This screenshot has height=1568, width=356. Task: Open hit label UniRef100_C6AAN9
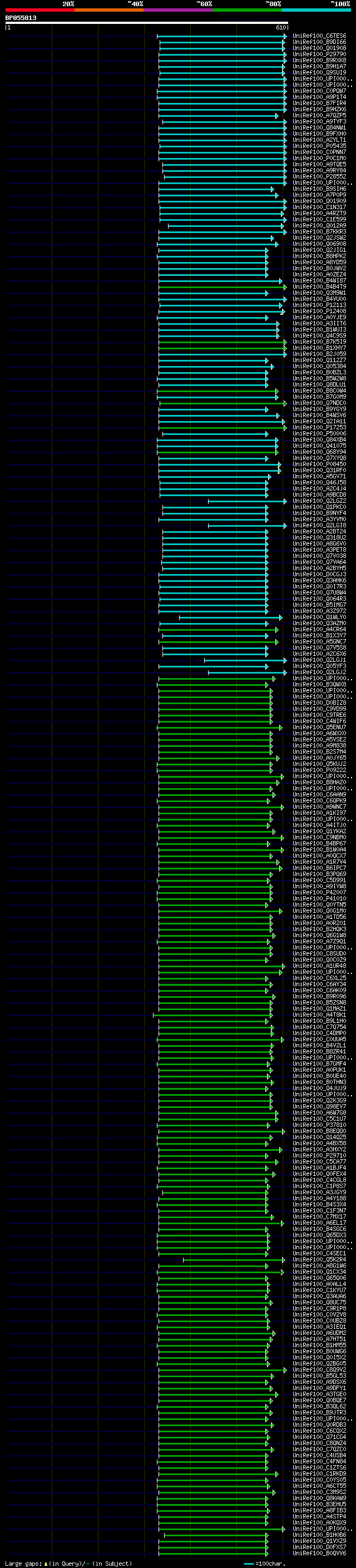[x=319, y=795]
